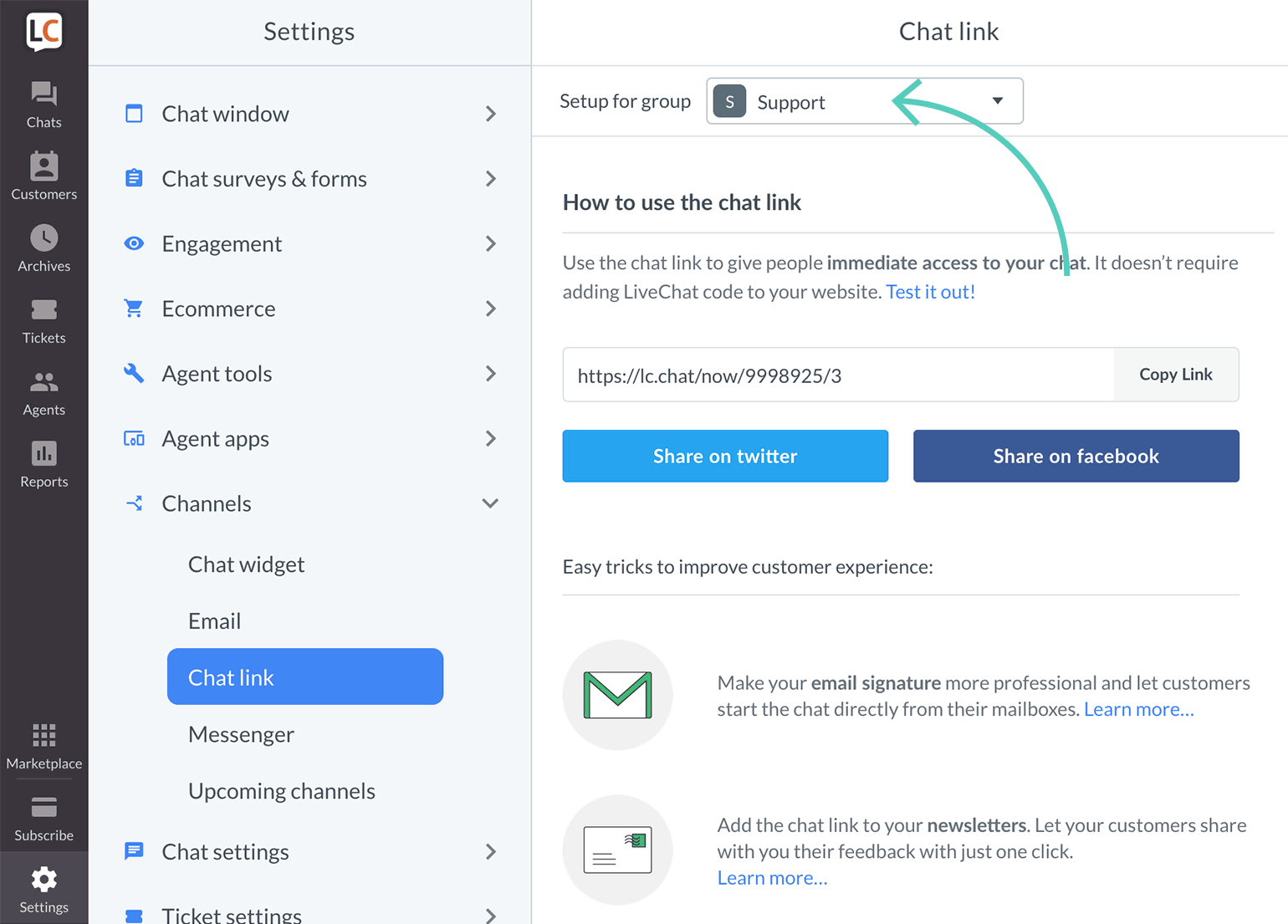Follow the 'Test it out!' link
The image size is (1288, 924).
(x=930, y=292)
